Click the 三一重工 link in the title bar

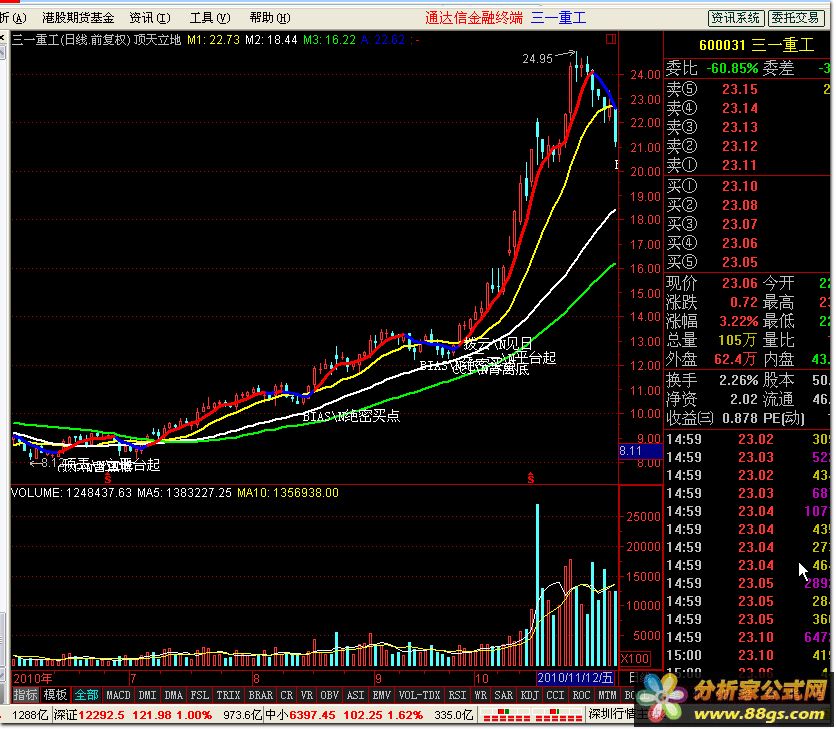[x=558, y=18]
